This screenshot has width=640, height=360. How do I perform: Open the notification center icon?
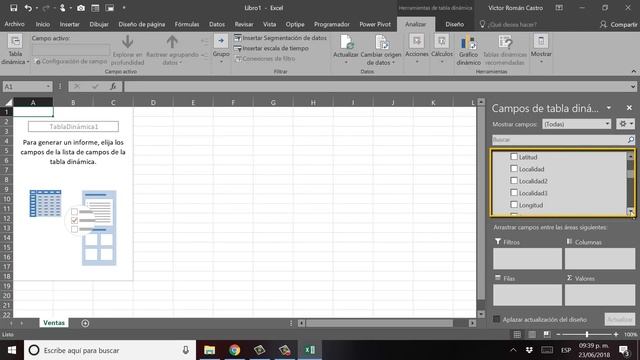624,350
